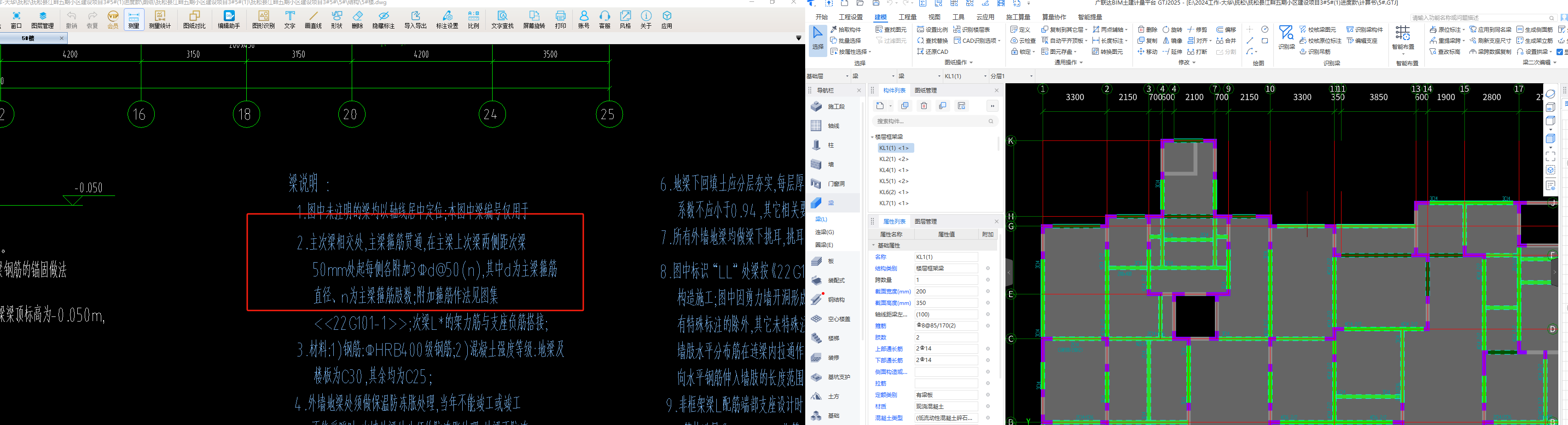Switch to 图纸管理 tab beside 构件列表

[925, 90]
